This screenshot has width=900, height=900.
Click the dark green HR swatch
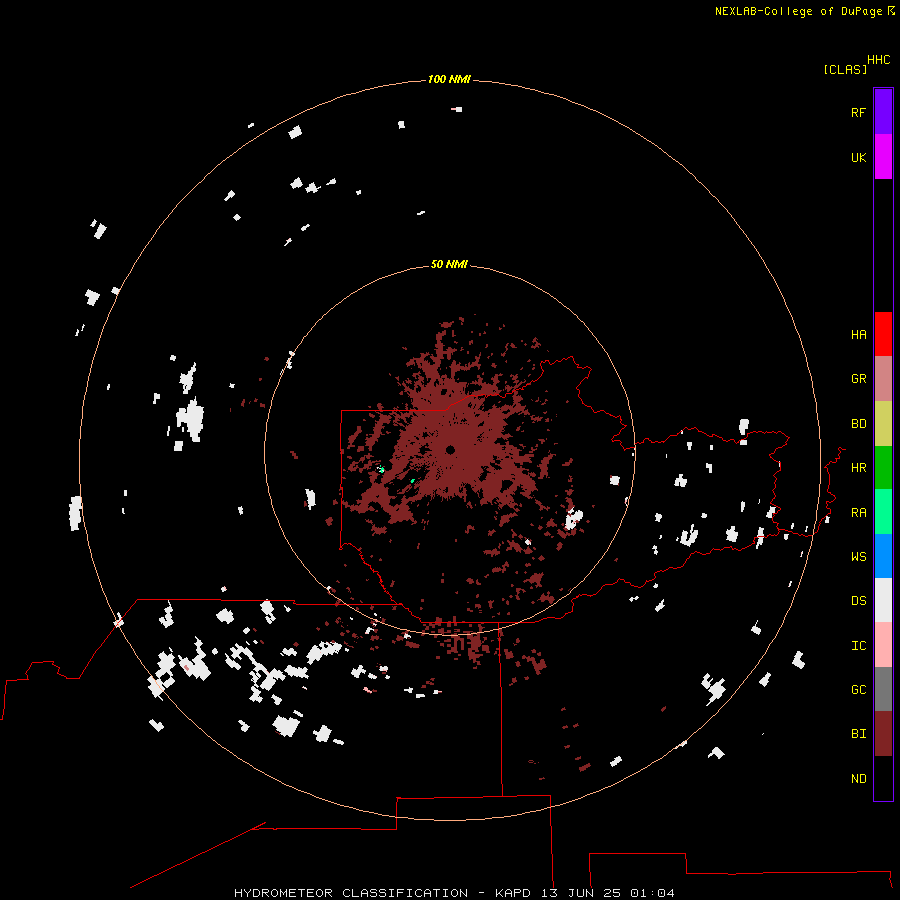[x=883, y=468]
